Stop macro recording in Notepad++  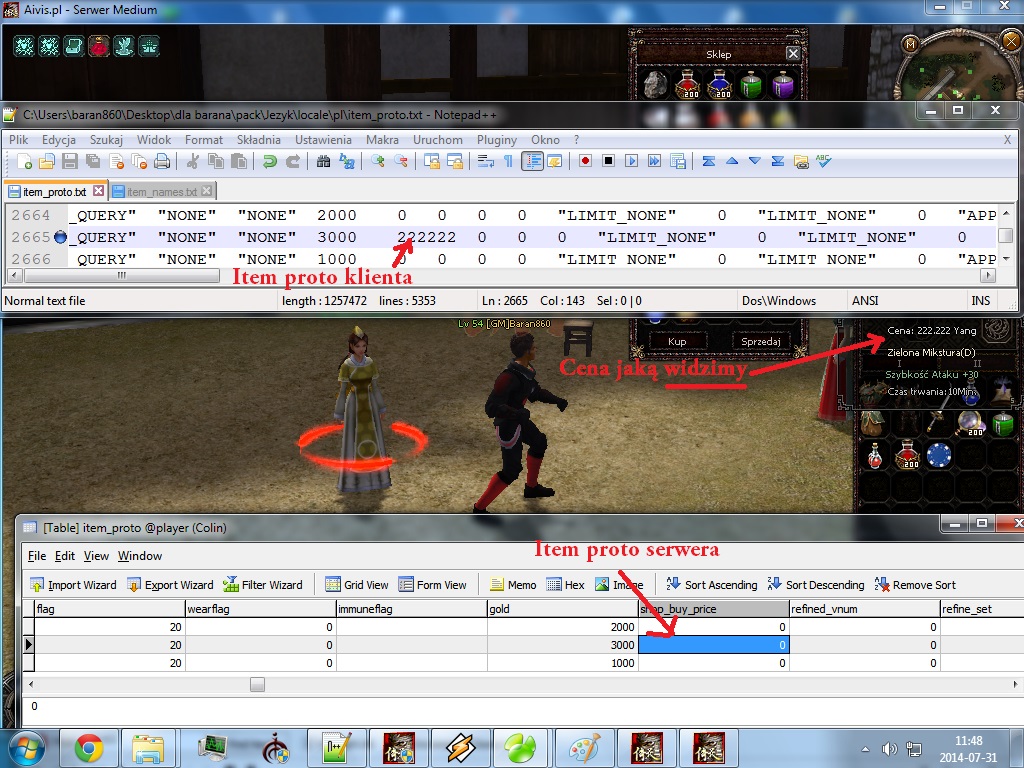point(608,161)
